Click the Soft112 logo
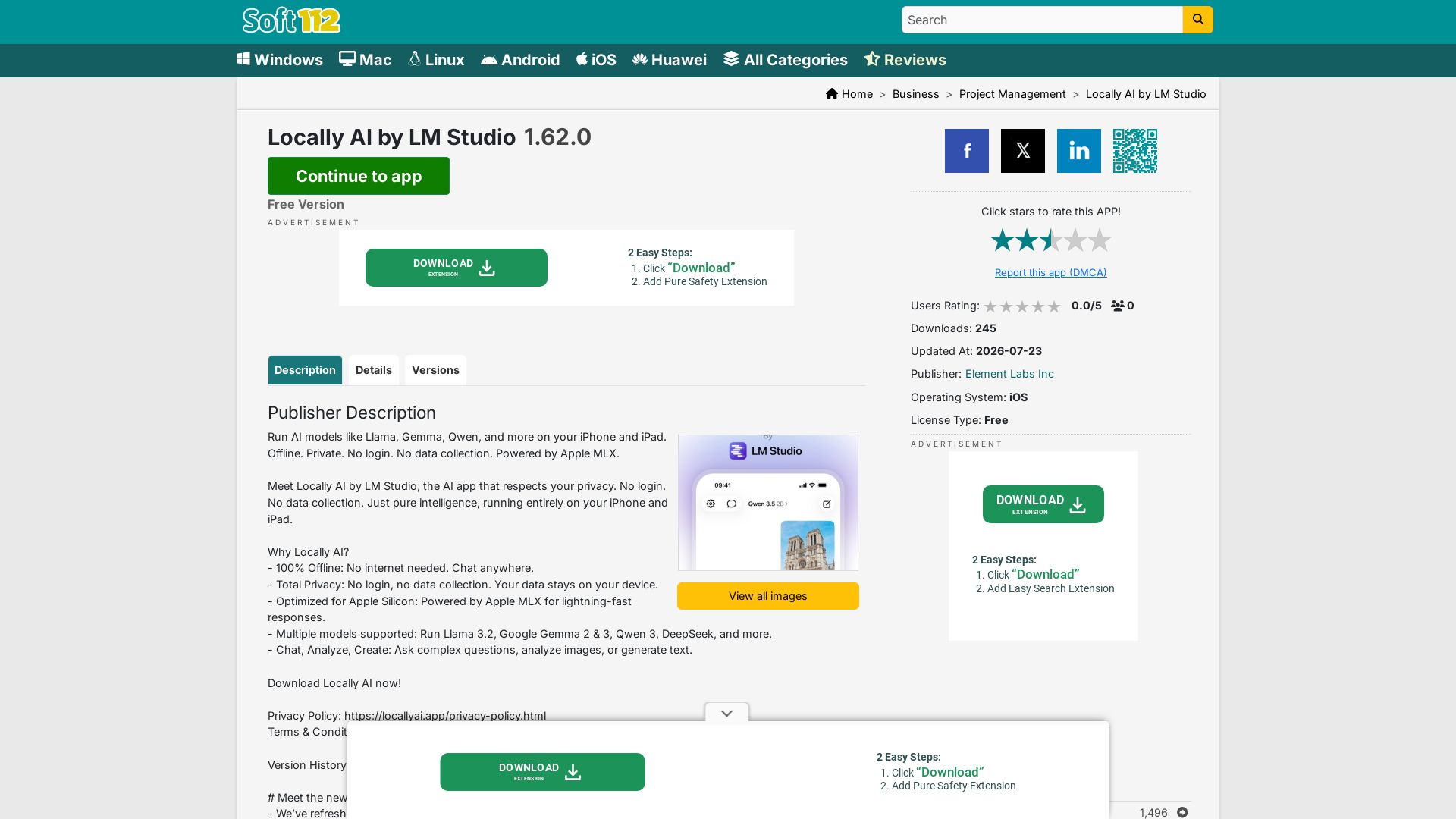This screenshot has width=1456, height=819. point(291,20)
